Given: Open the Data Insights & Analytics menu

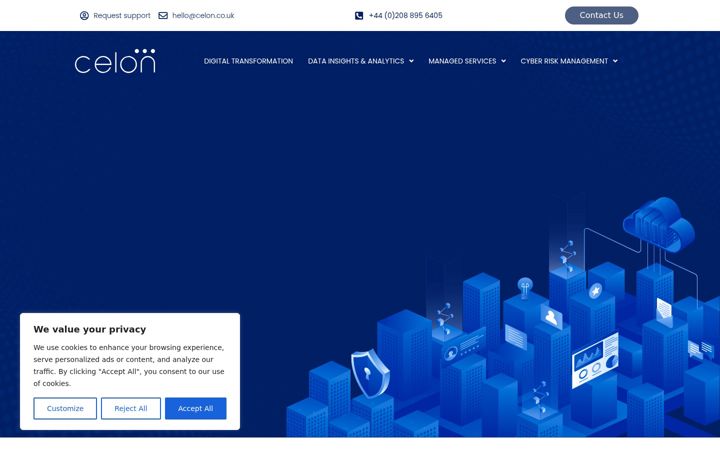Looking at the screenshot, I should 356,61.
